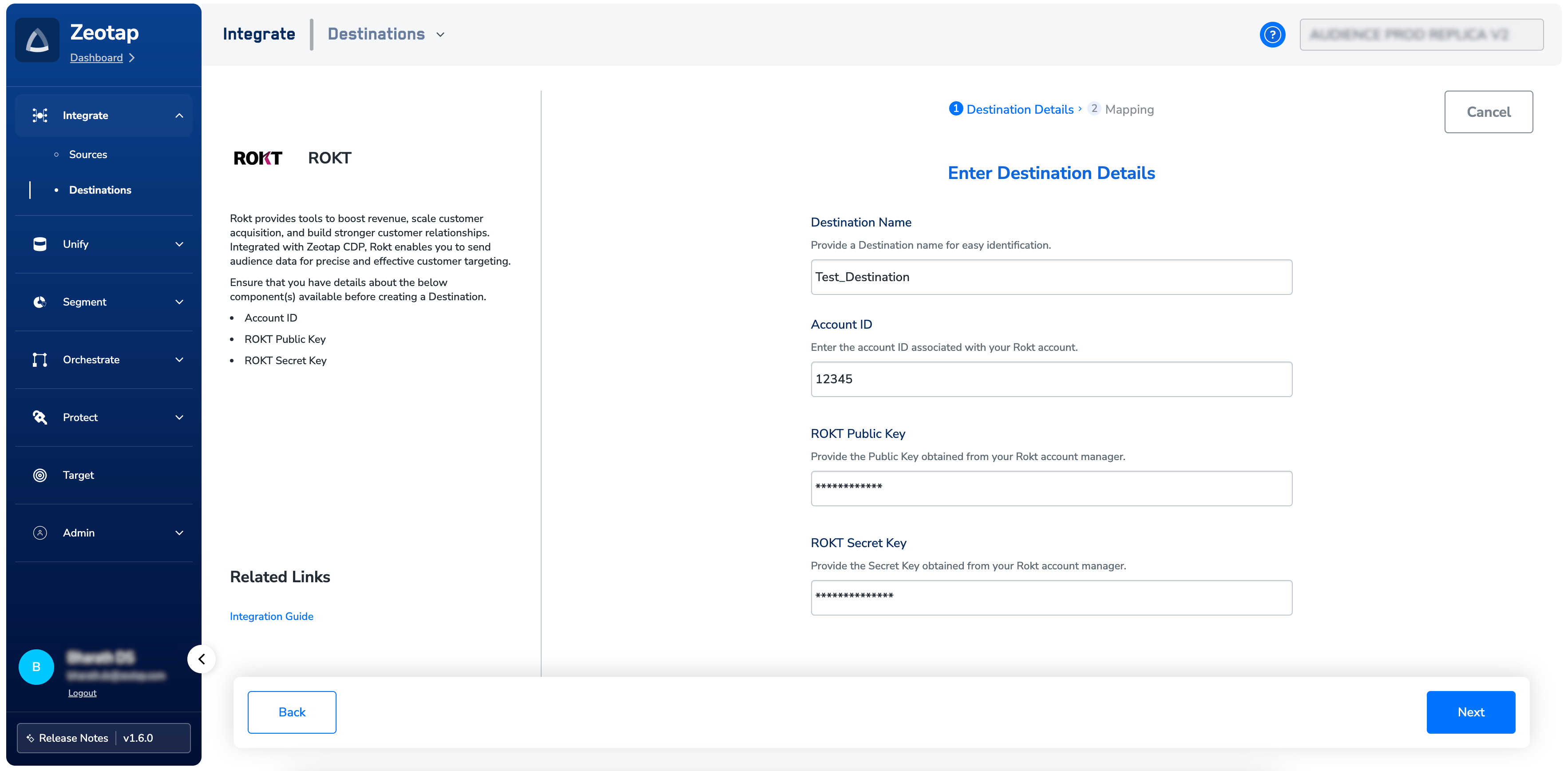The height and width of the screenshot is (771, 1568).
Task: Click the Sources menu item
Action: pyautogui.click(x=88, y=154)
